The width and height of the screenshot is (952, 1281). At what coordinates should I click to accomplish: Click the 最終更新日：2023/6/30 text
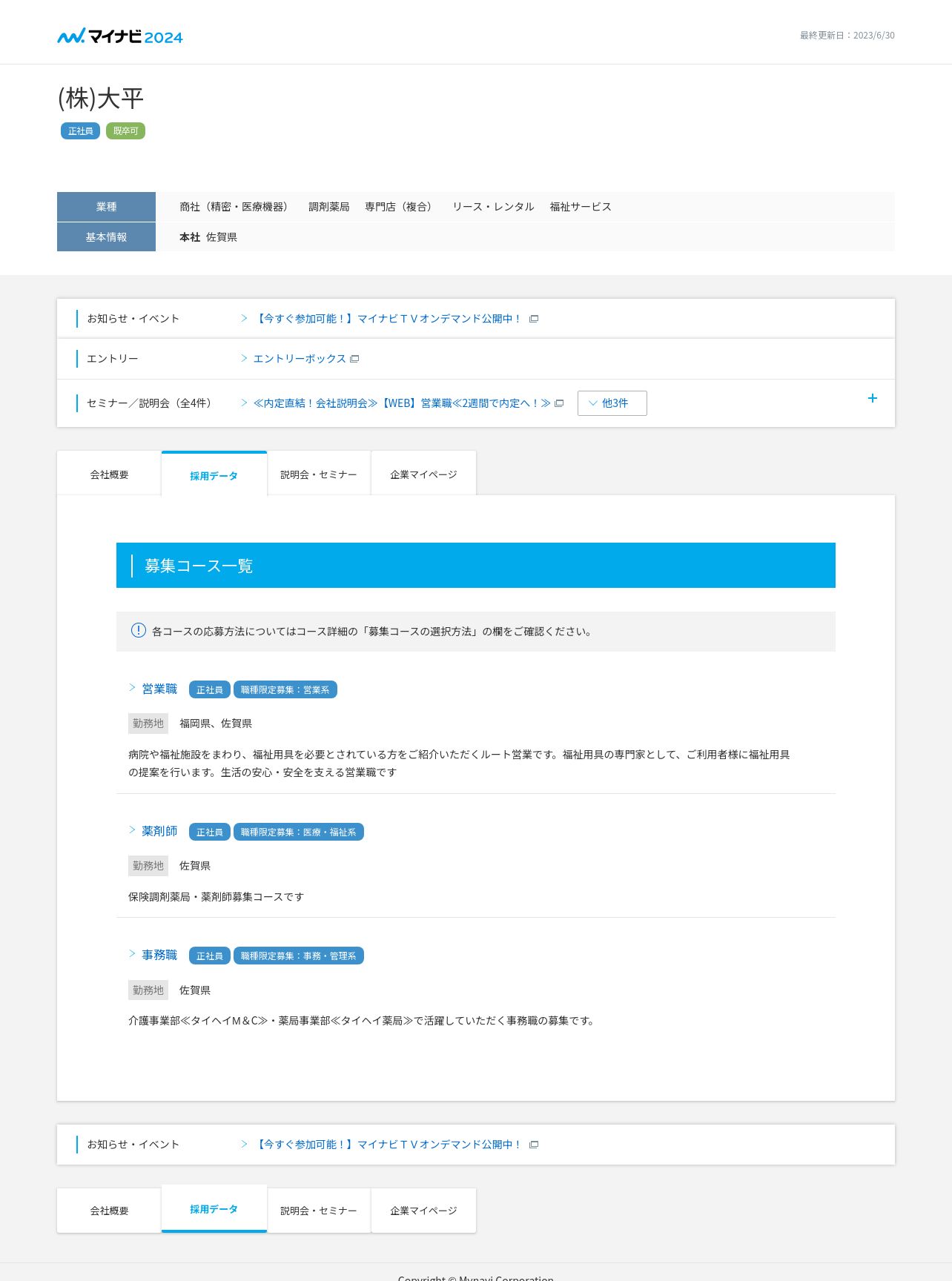click(847, 36)
